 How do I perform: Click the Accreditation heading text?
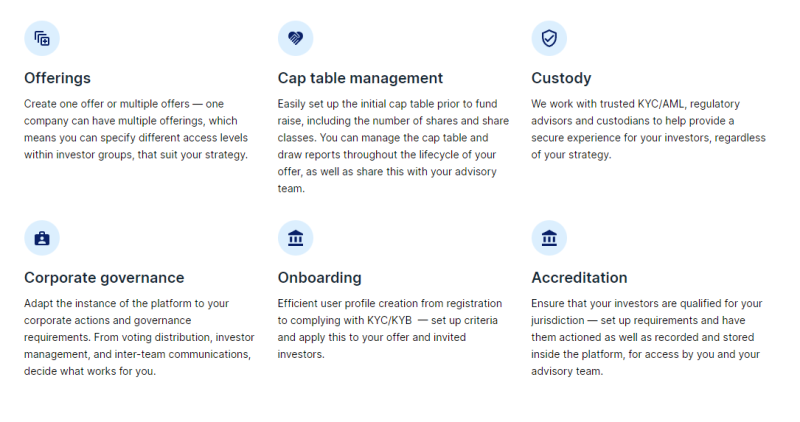click(579, 278)
